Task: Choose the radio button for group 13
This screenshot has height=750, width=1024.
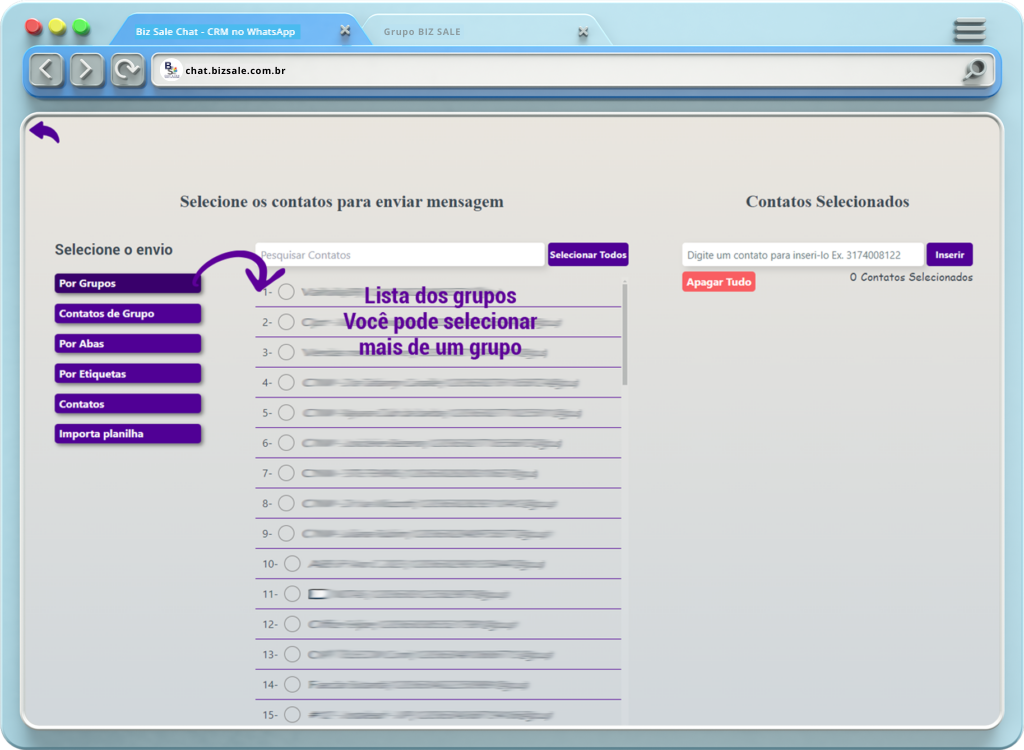Action: 292,654
